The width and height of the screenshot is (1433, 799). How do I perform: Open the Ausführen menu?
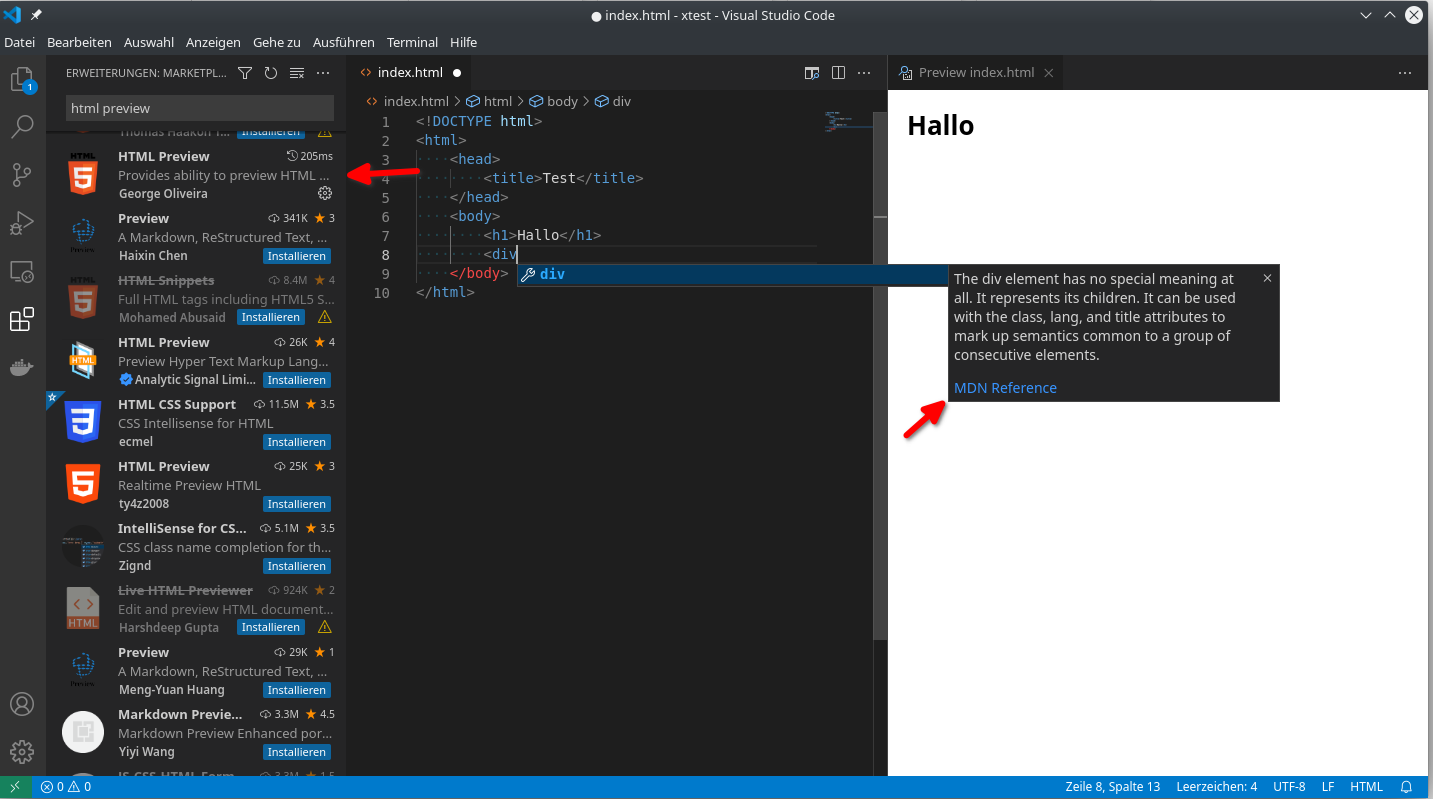point(344,42)
